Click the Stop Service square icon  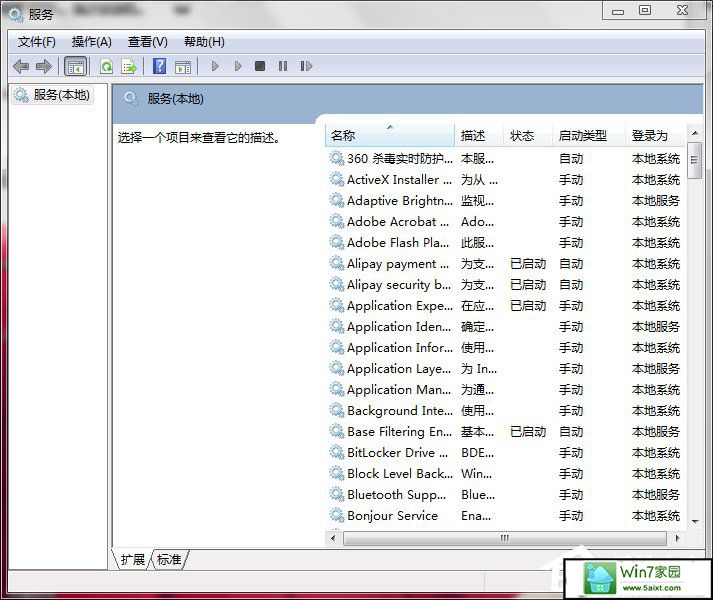(x=260, y=66)
